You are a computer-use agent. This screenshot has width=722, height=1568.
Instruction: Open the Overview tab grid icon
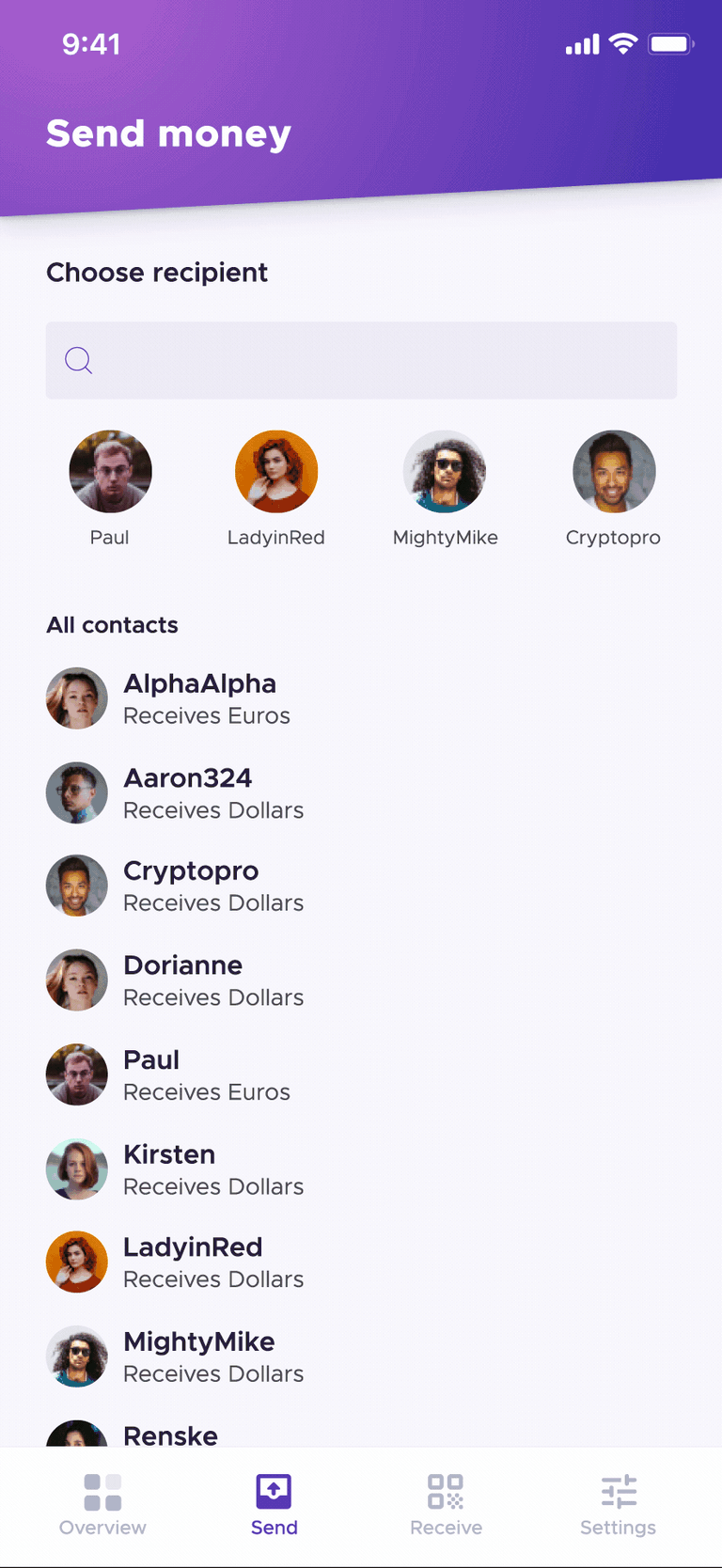(102, 1492)
